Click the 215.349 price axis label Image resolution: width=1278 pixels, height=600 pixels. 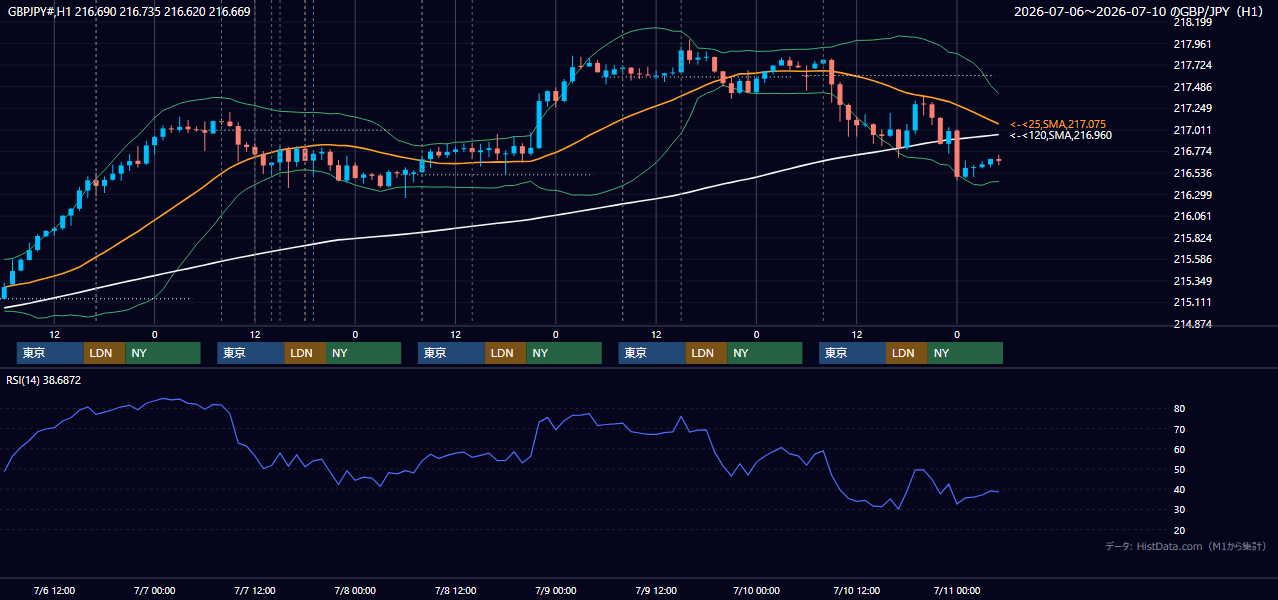click(1193, 281)
